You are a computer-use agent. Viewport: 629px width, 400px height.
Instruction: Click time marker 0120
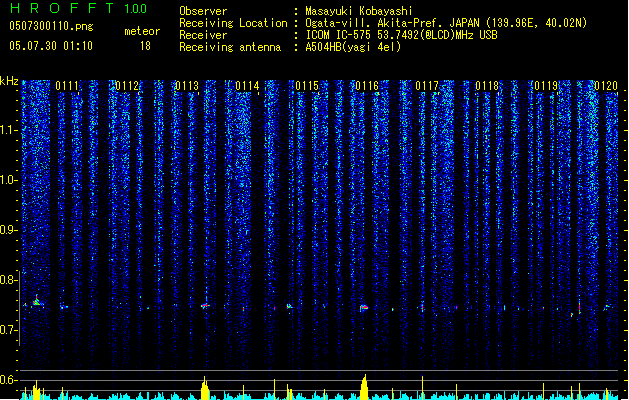606,86
